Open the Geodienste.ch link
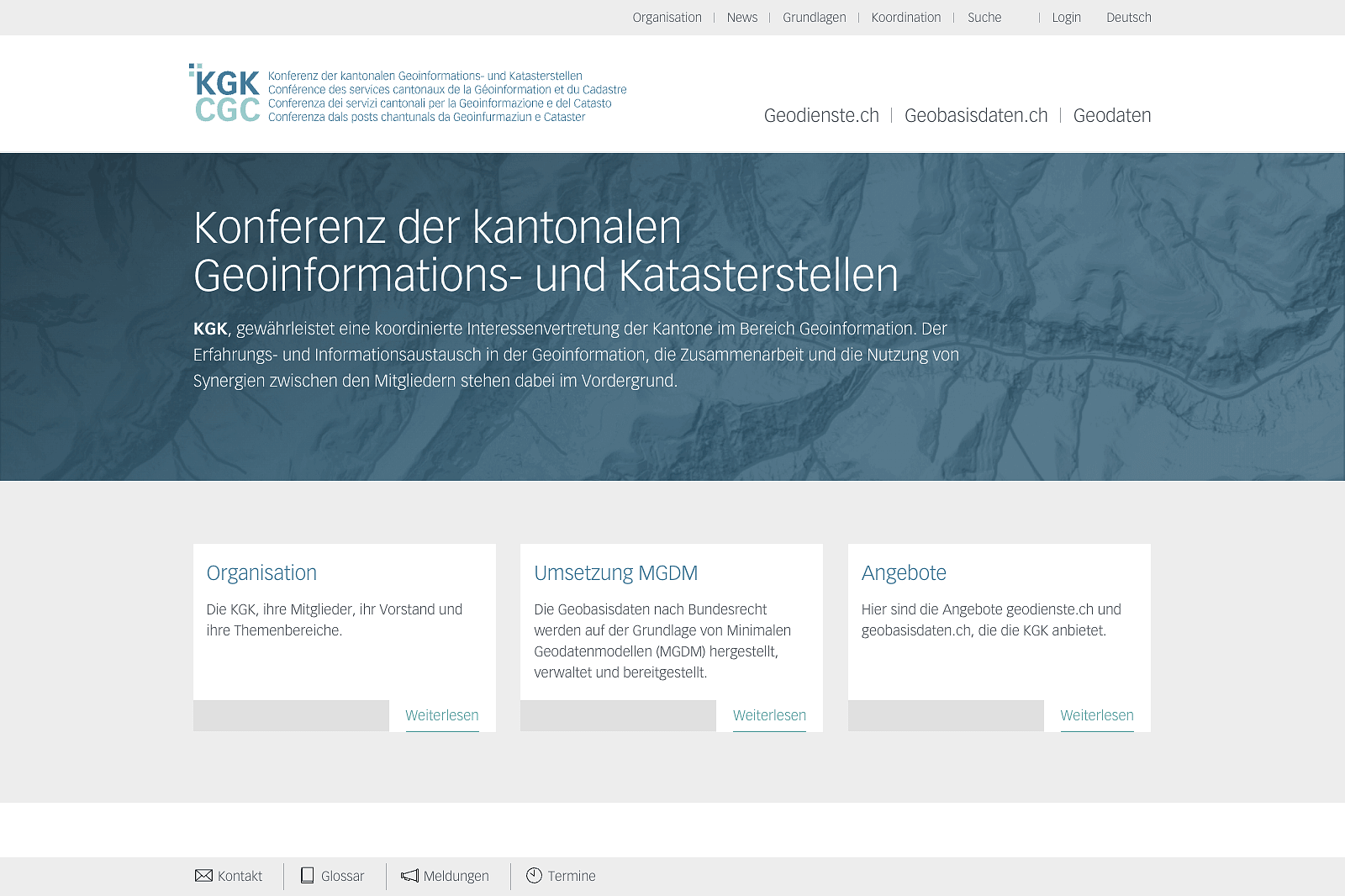The image size is (1345, 896). 821,116
